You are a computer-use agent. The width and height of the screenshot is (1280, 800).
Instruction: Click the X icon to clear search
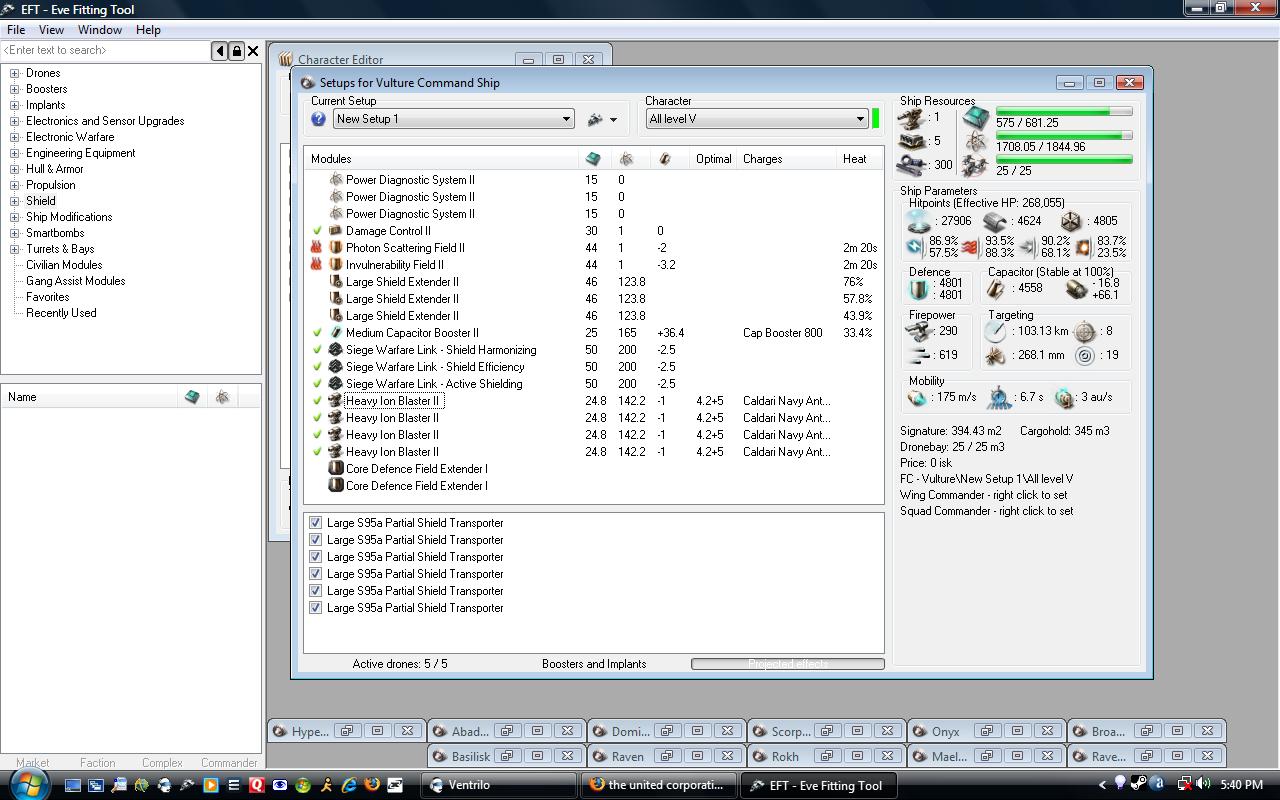click(253, 51)
